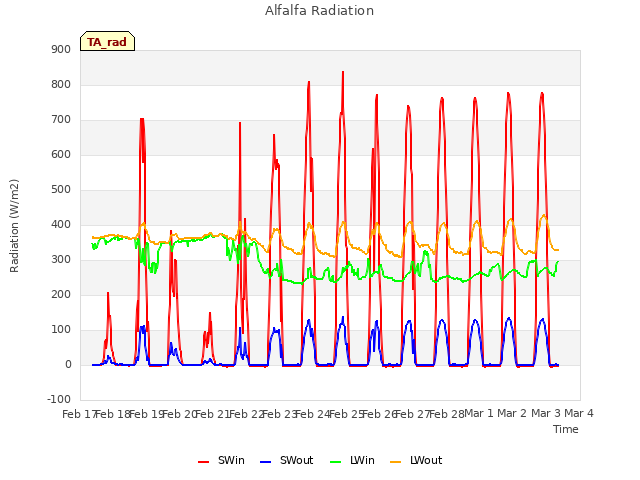
Task: Click the Mar 1 x-axis date label
Action: coord(479,413)
